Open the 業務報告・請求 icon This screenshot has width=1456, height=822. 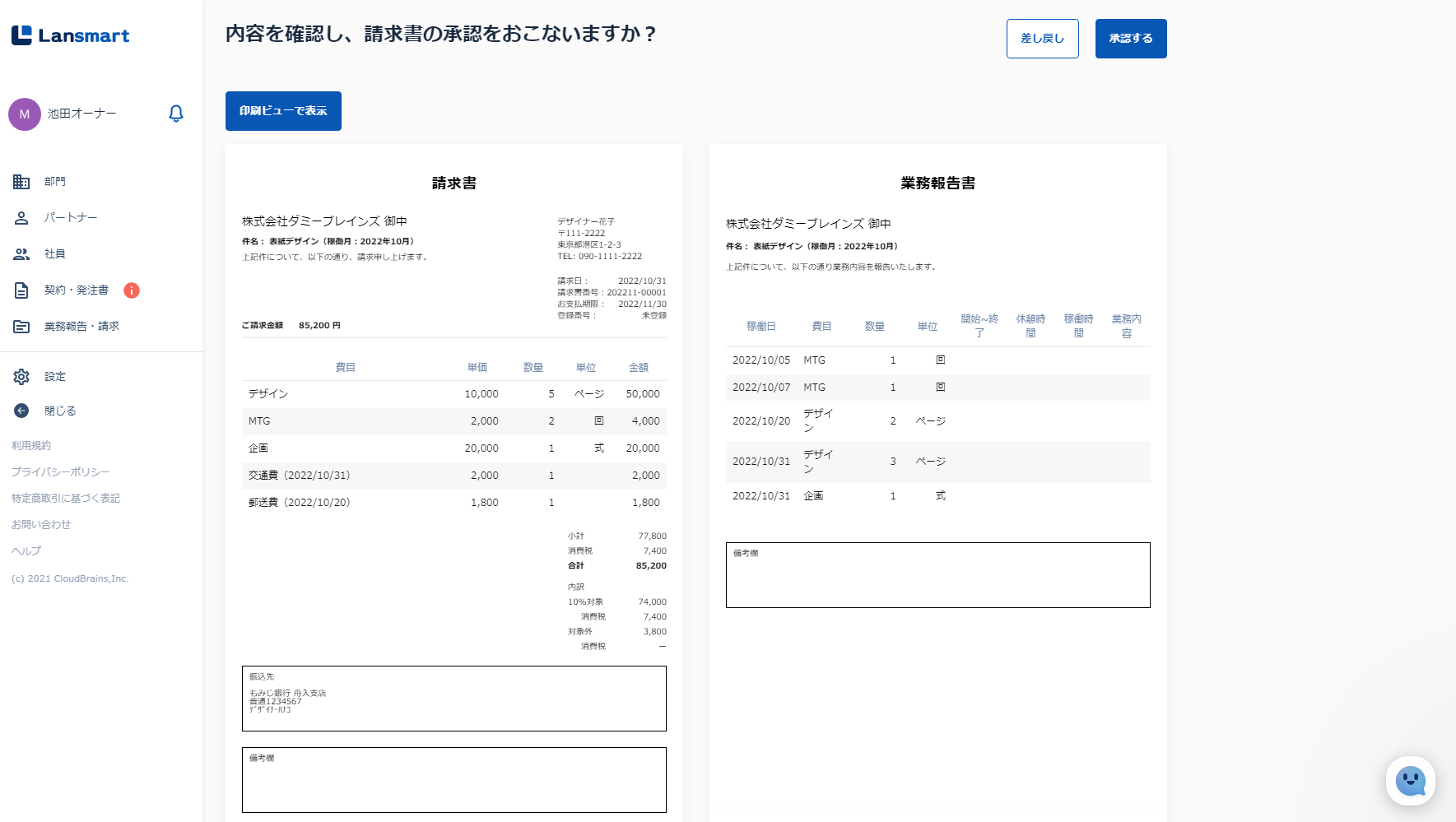21,327
